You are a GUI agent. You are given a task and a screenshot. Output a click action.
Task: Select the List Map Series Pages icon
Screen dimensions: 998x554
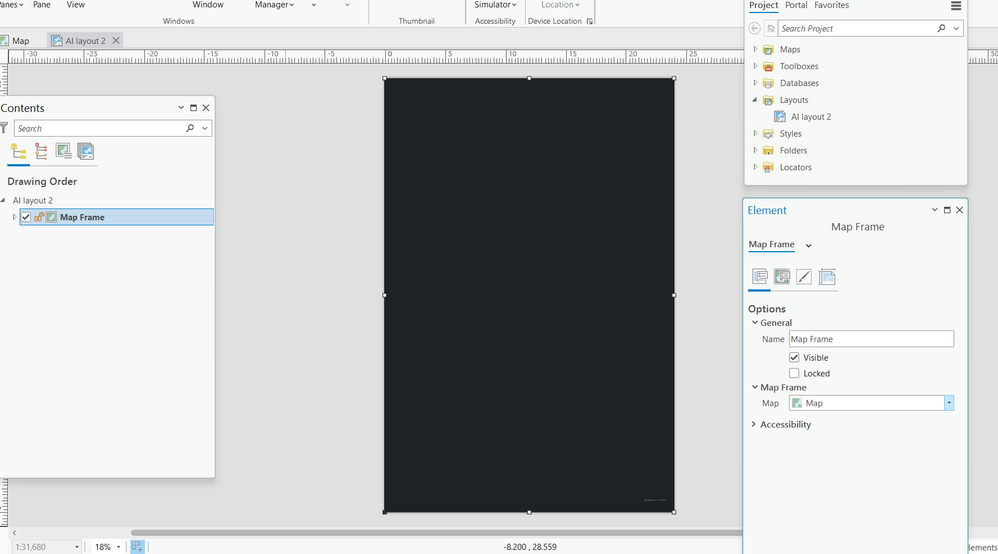(85, 152)
